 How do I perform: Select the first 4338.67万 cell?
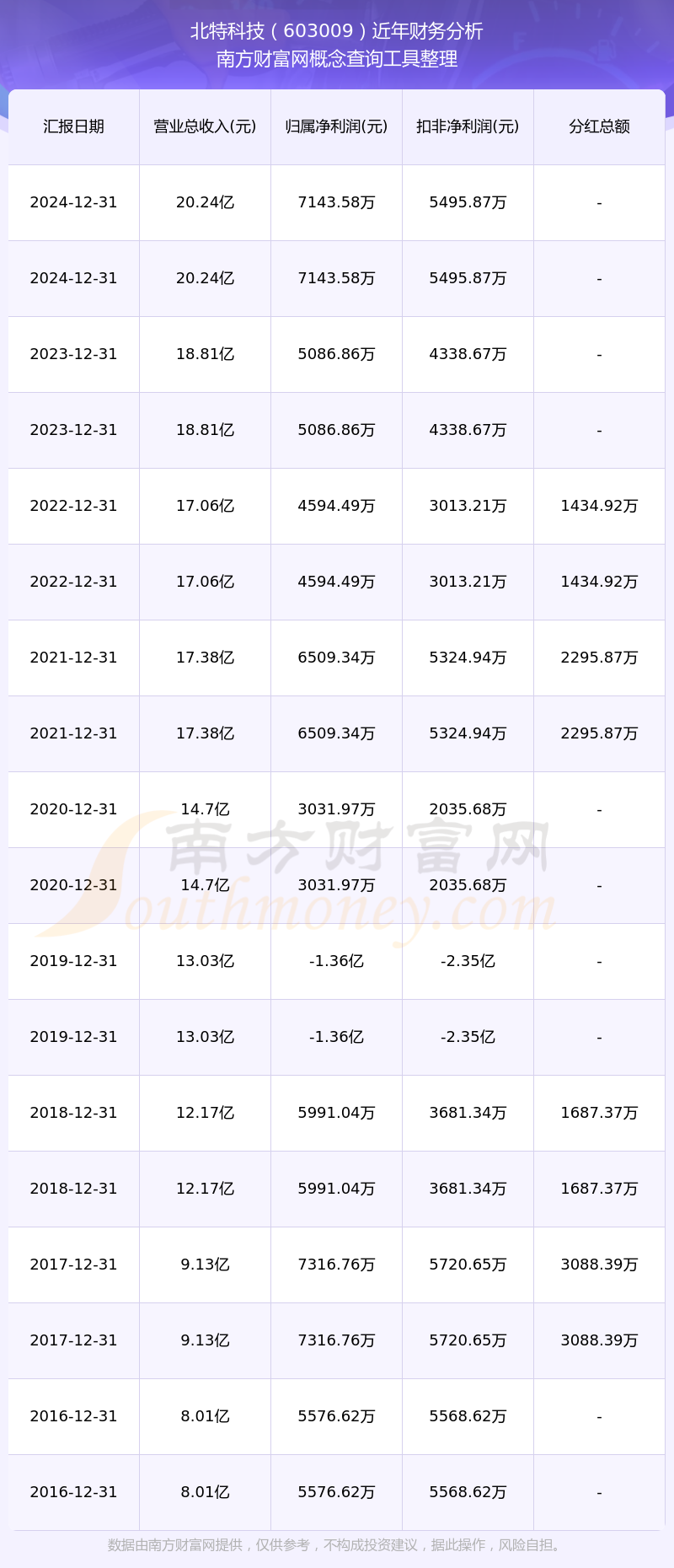click(x=468, y=354)
